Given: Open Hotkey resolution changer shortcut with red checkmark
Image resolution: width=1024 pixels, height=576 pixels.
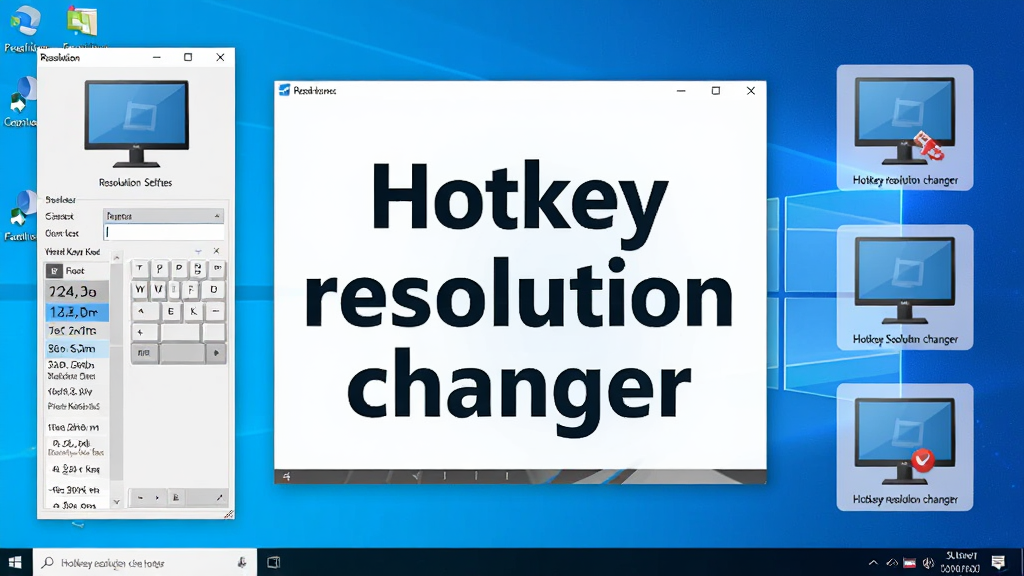Looking at the screenshot, I should [x=904, y=447].
